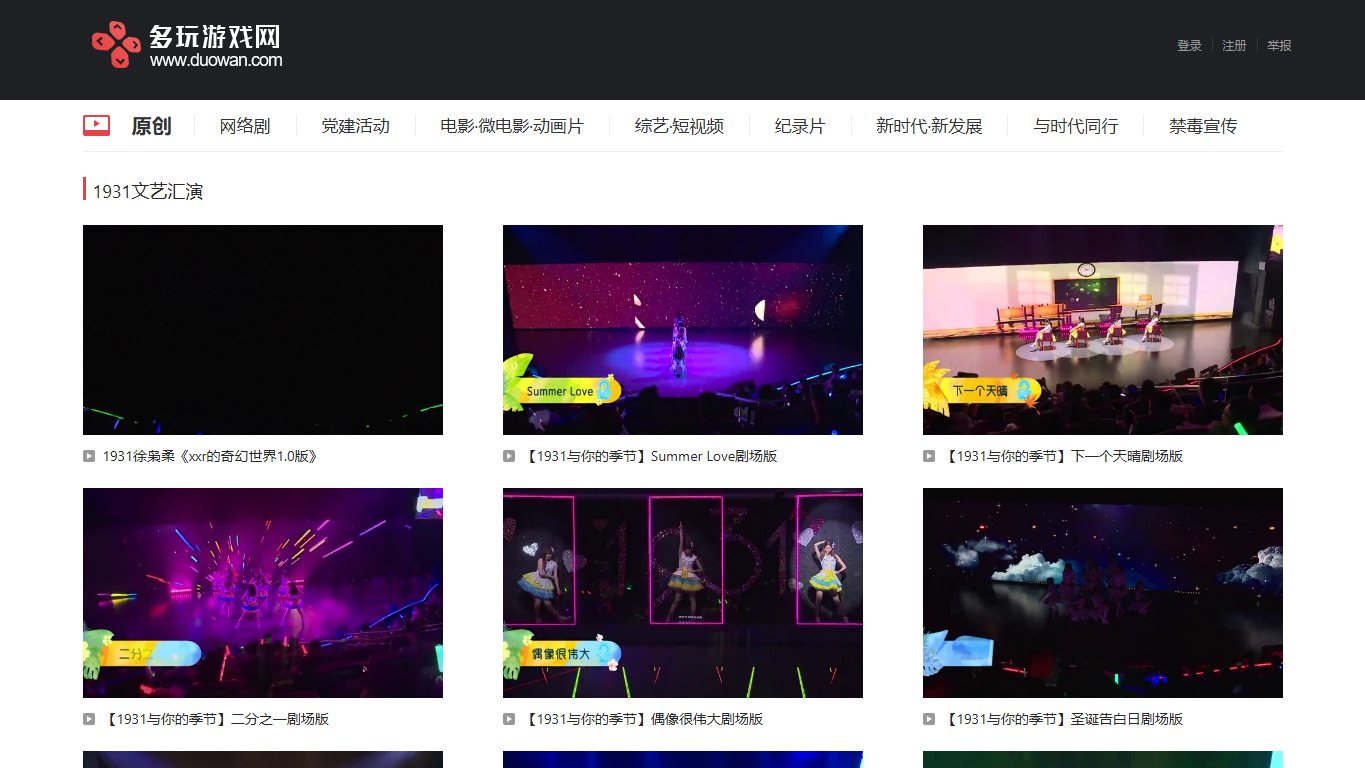Screen dimensions: 1365x768
Task: Go to the 纪录片 tab
Action: (x=800, y=126)
